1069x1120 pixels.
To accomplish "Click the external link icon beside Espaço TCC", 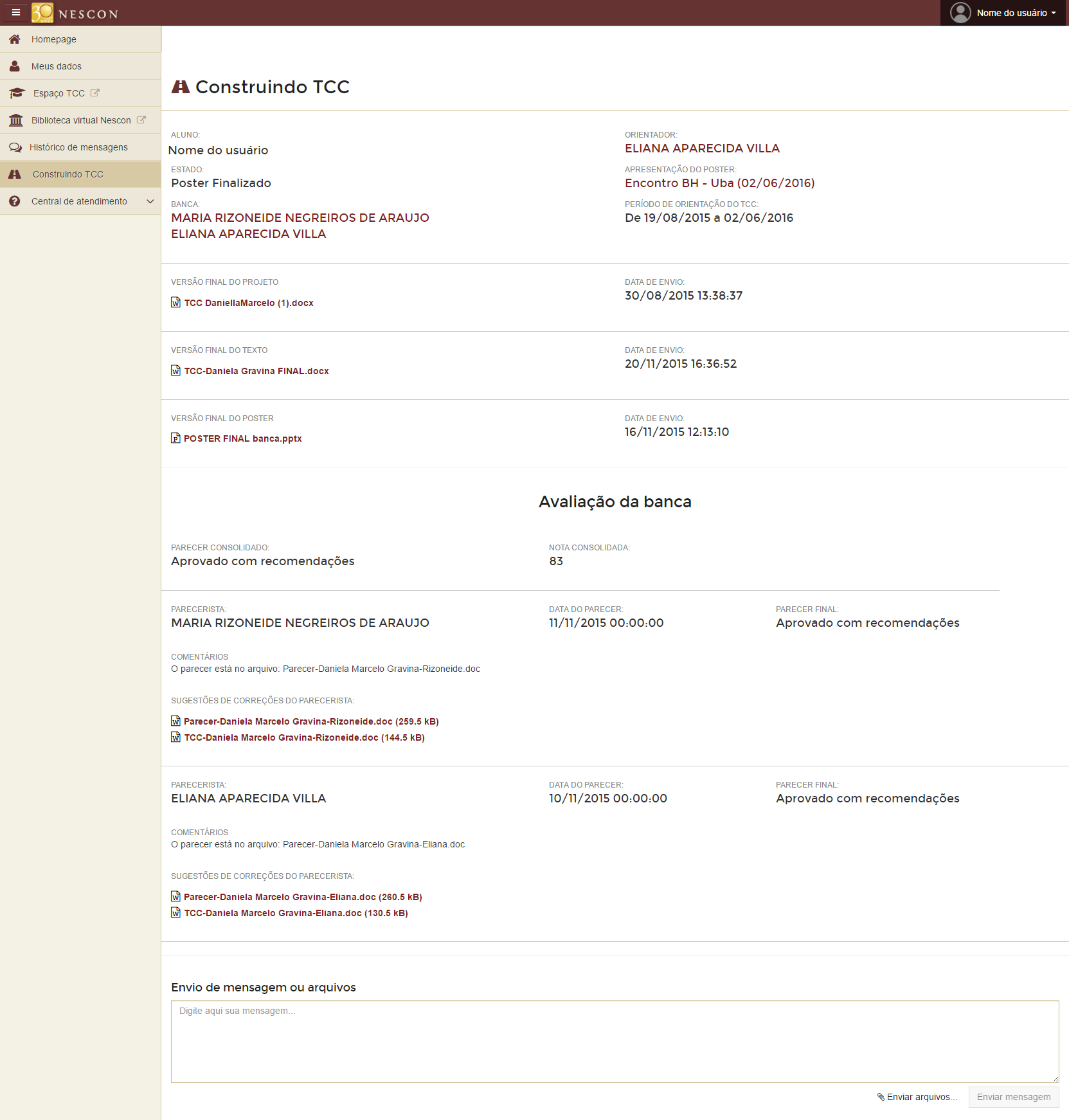I will tap(95, 93).
